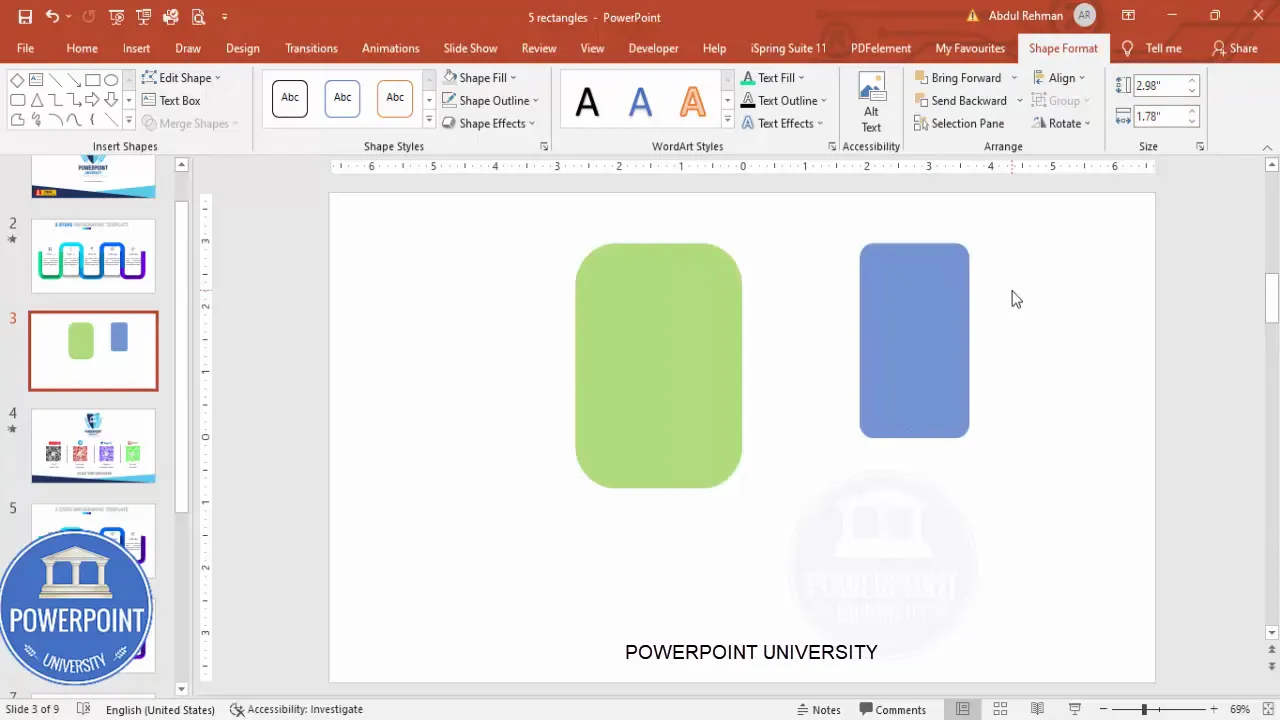1280x720 pixels.
Task: Open the iSpring Suite 11 tab
Action: click(x=788, y=48)
